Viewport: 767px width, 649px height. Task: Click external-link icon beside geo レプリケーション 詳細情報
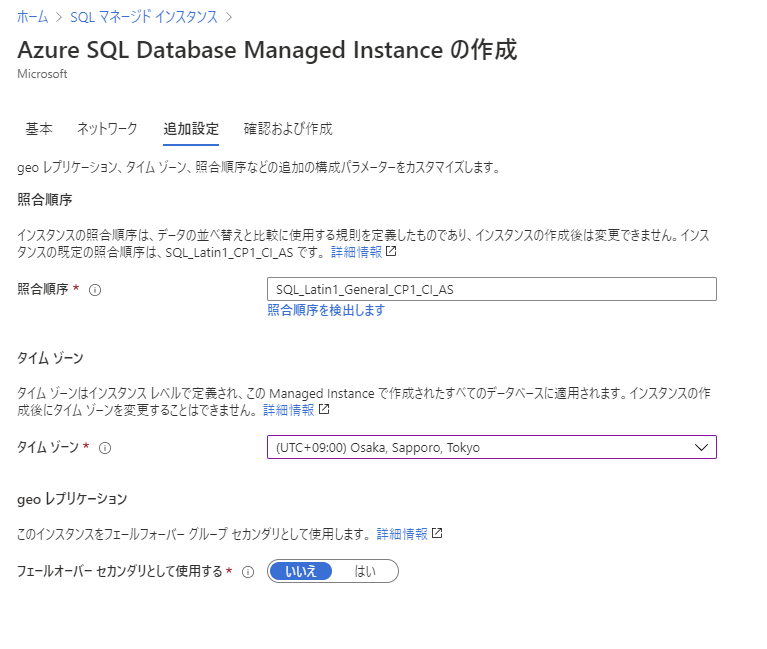[437, 533]
